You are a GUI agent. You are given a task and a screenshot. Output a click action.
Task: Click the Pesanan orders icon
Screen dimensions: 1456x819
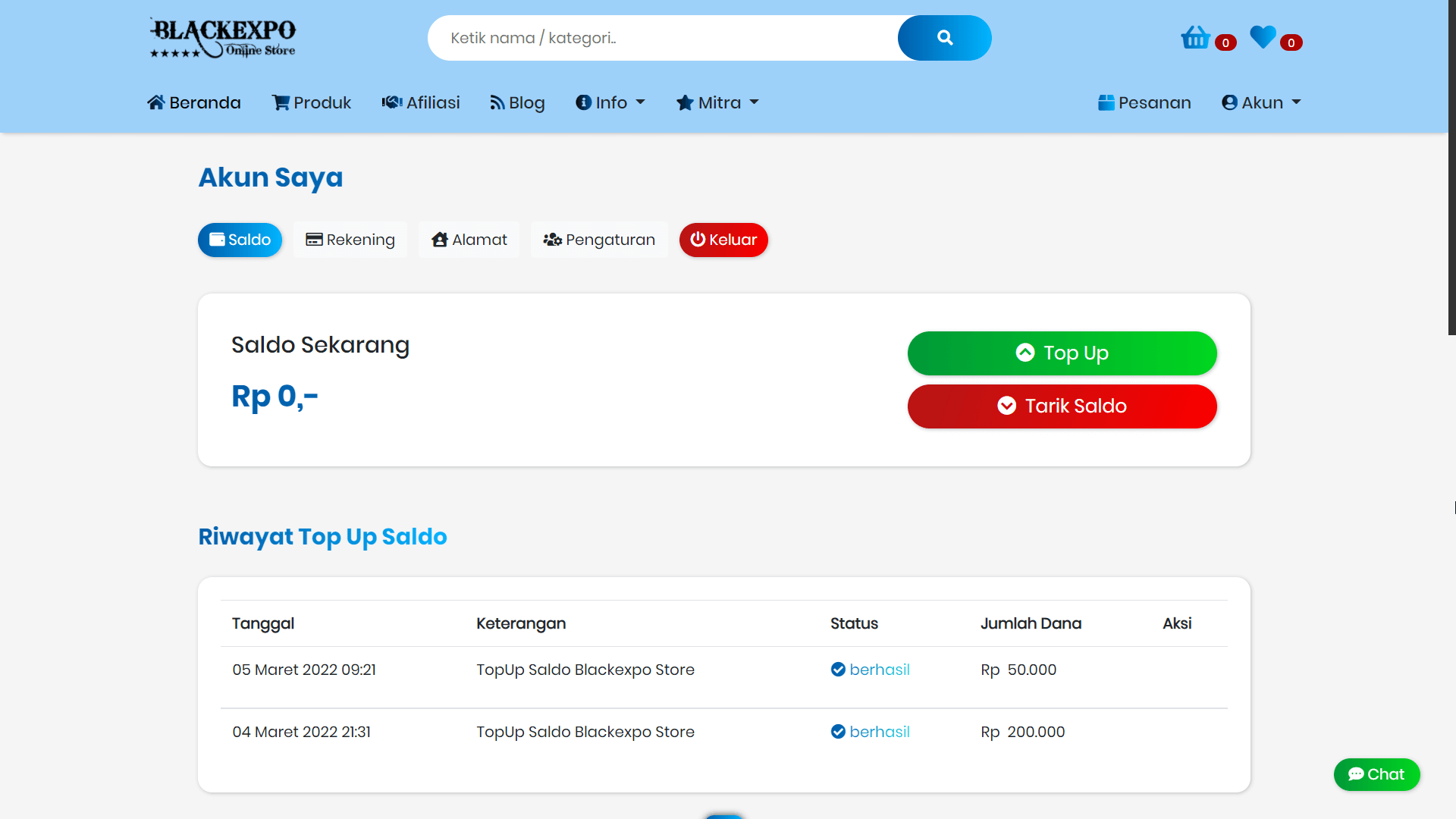[x=1106, y=102]
